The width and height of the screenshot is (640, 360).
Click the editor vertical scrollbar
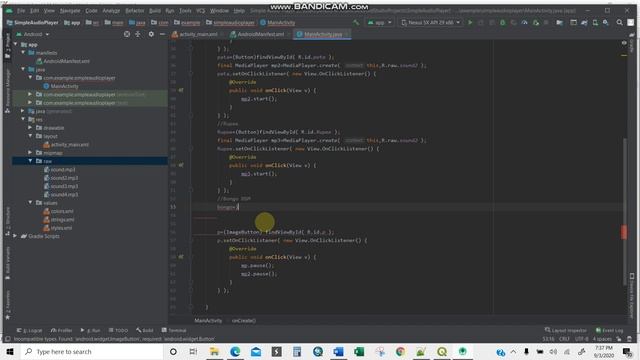[x=624, y=212]
